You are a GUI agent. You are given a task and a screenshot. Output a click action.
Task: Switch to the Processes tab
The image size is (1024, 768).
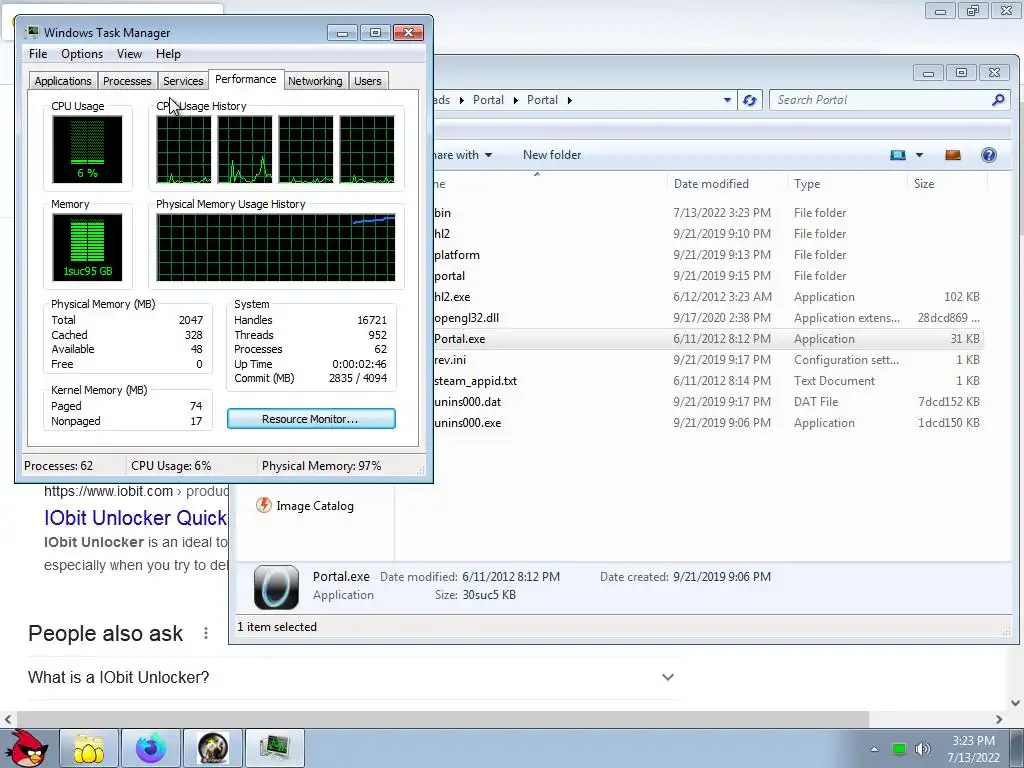pos(127,81)
